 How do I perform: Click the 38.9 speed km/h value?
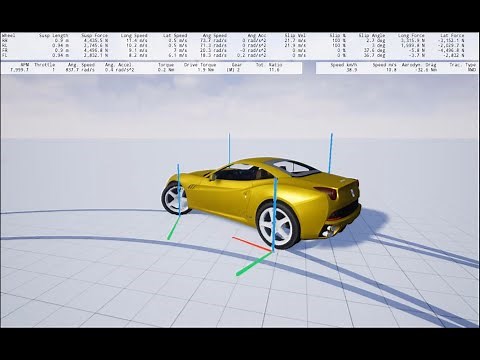(352, 70)
